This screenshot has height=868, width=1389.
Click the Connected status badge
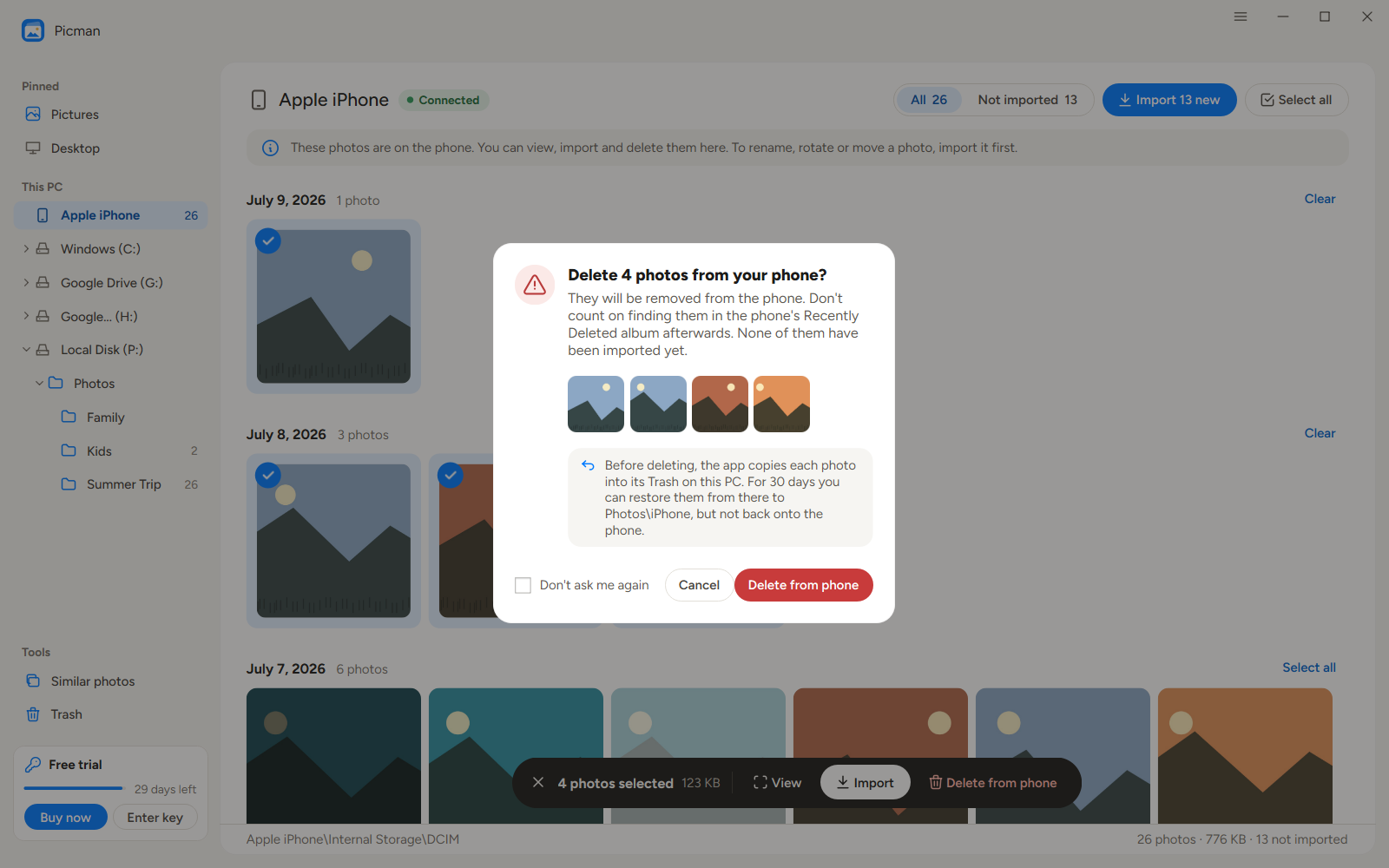(444, 100)
